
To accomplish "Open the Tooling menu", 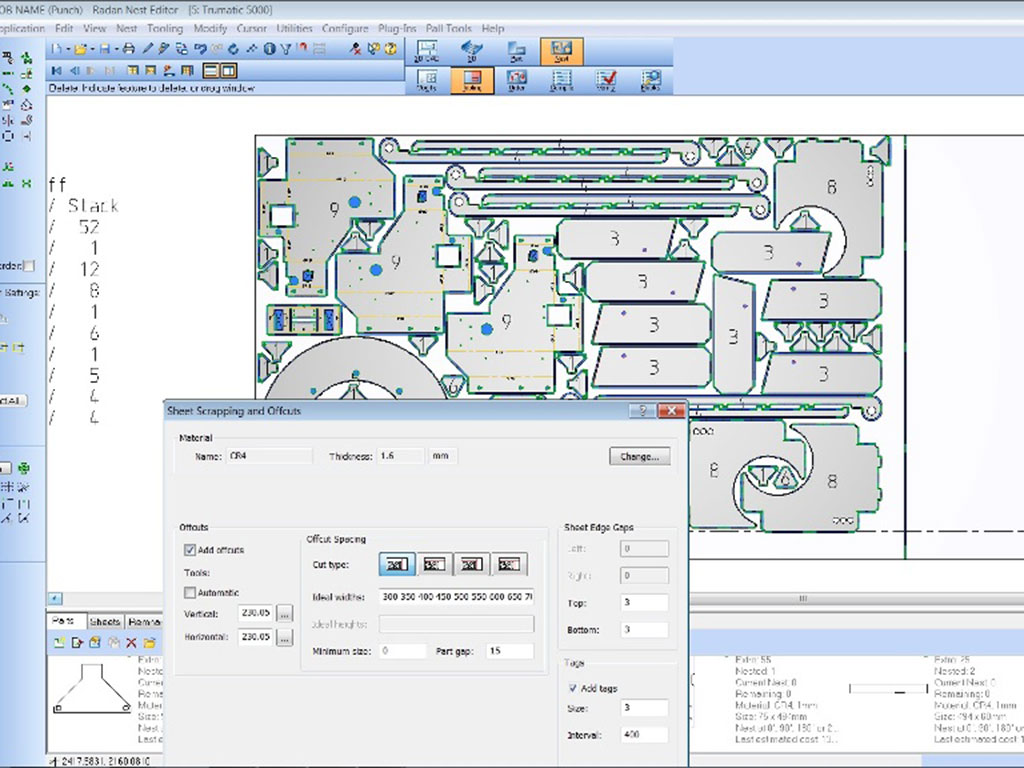I will pos(165,29).
